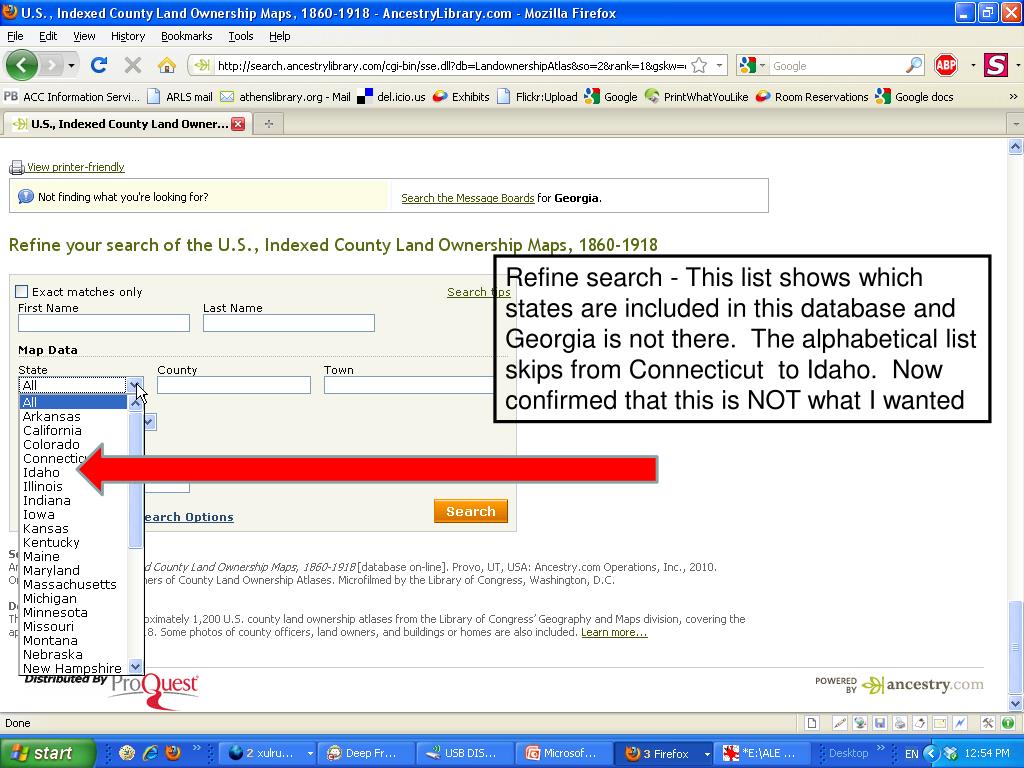Image resolution: width=1024 pixels, height=768 pixels.
Task: Open the History menu
Action: click(x=128, y=36)
